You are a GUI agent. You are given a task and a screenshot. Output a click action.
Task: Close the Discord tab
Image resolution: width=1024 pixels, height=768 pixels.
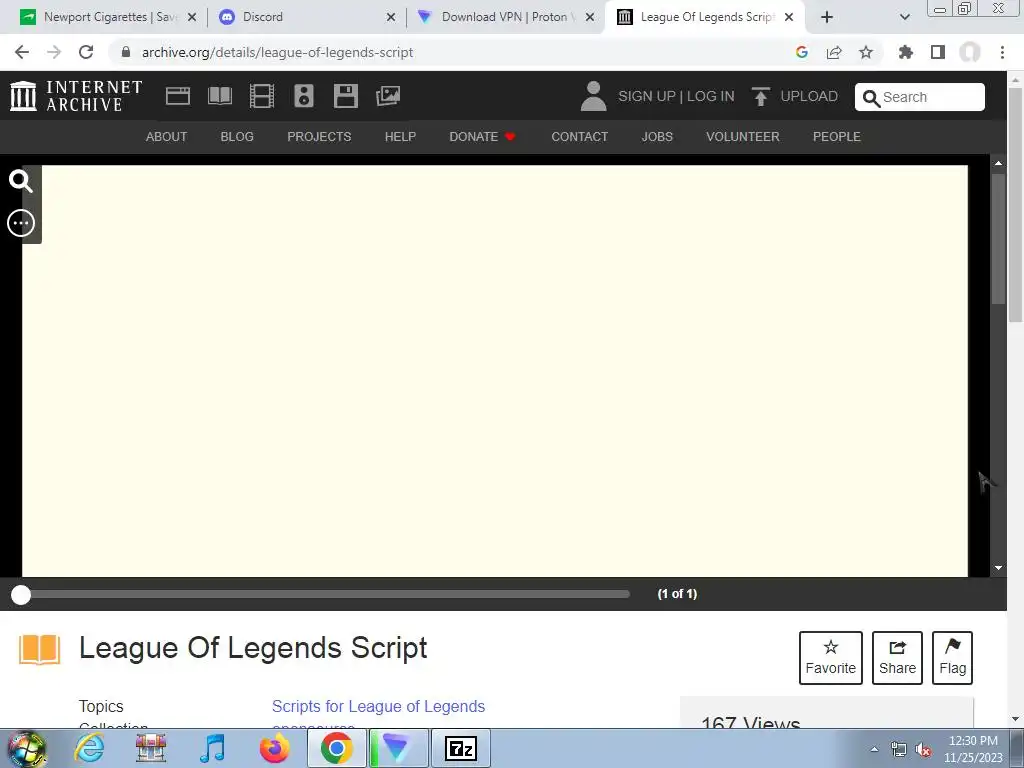[x=391, y=17]
